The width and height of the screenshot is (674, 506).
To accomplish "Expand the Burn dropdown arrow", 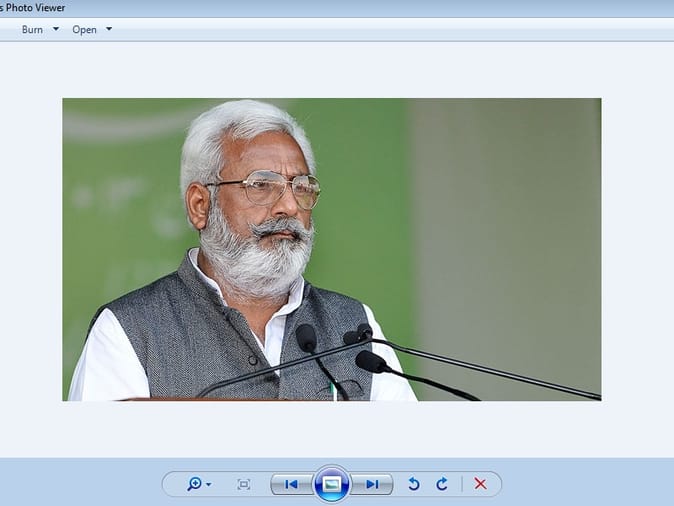I will pos(56,29).
